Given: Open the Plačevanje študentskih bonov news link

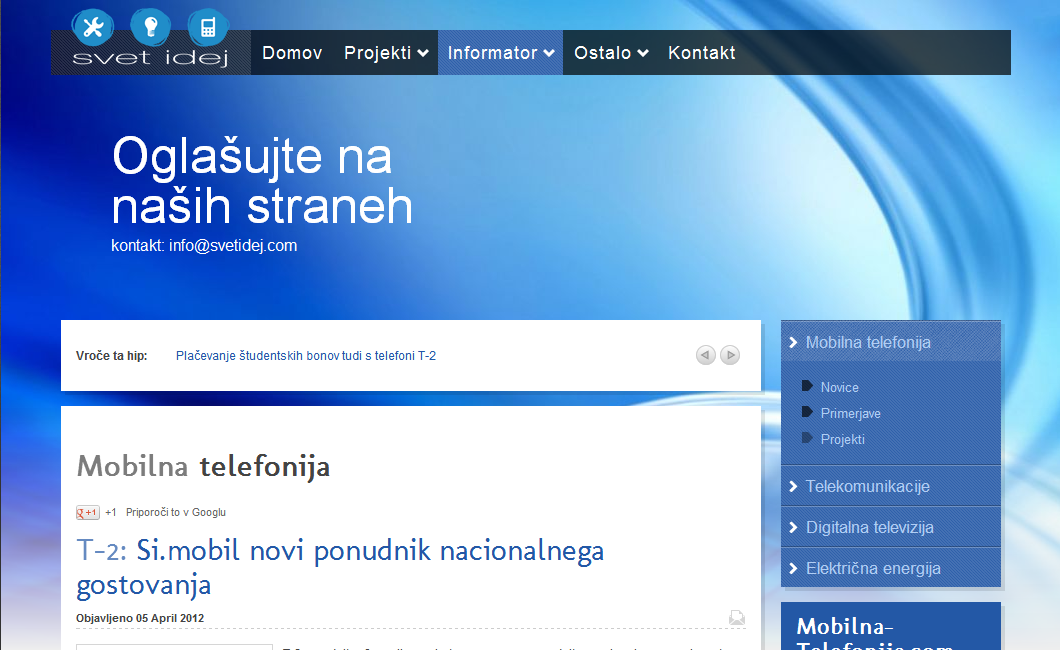Looking at the screenshot, I should pyautogui.click(x=306, y=355).
